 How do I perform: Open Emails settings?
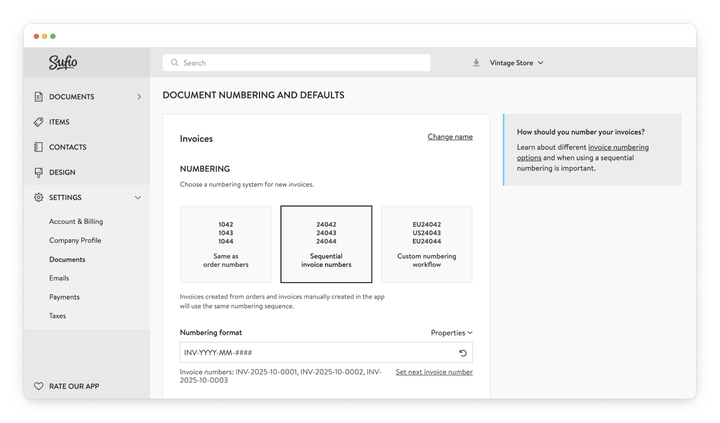(59, 278)
